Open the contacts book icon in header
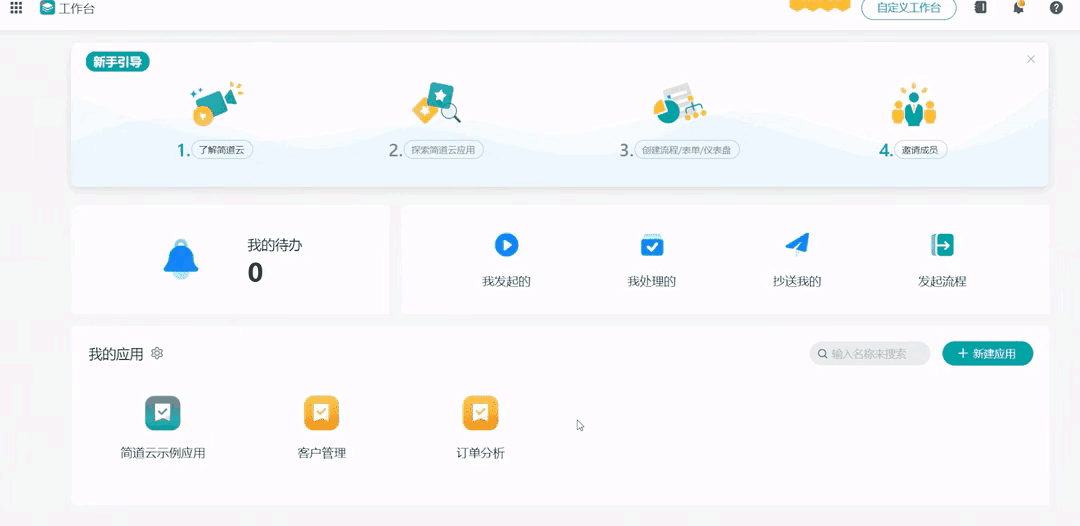Viewport: 1080px width, 526px height. tap(981, 8)
